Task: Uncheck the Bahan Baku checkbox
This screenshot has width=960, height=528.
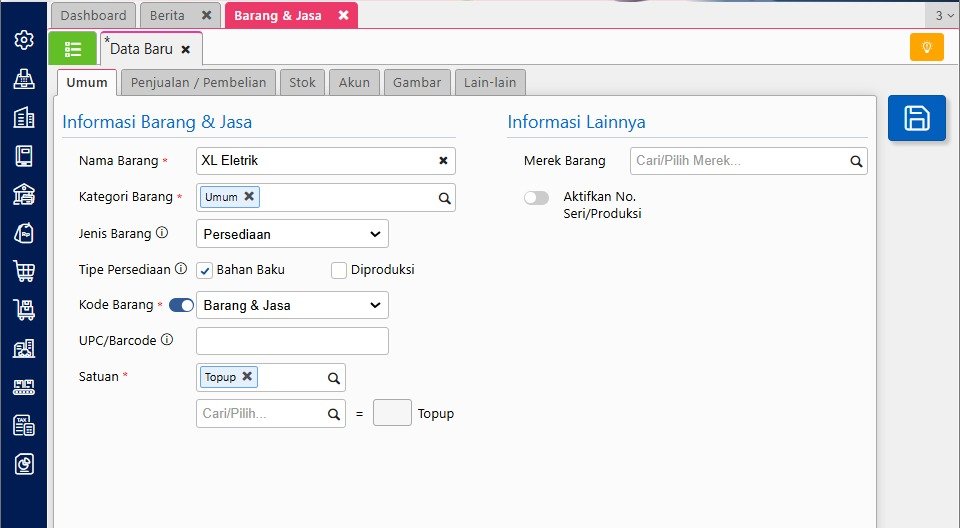Action: coord(205,270)
